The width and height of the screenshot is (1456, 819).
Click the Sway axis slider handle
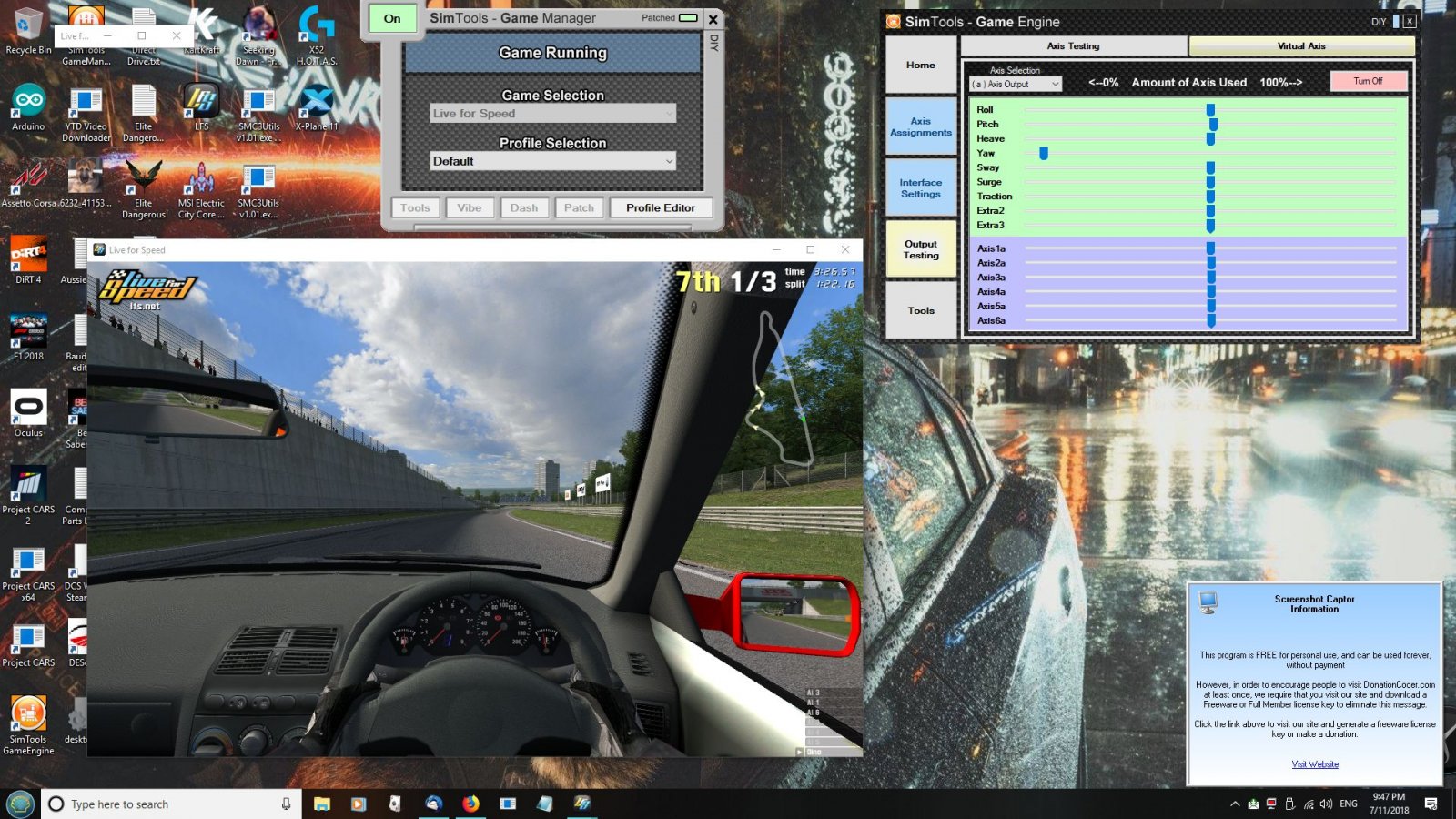point(1210,167)
